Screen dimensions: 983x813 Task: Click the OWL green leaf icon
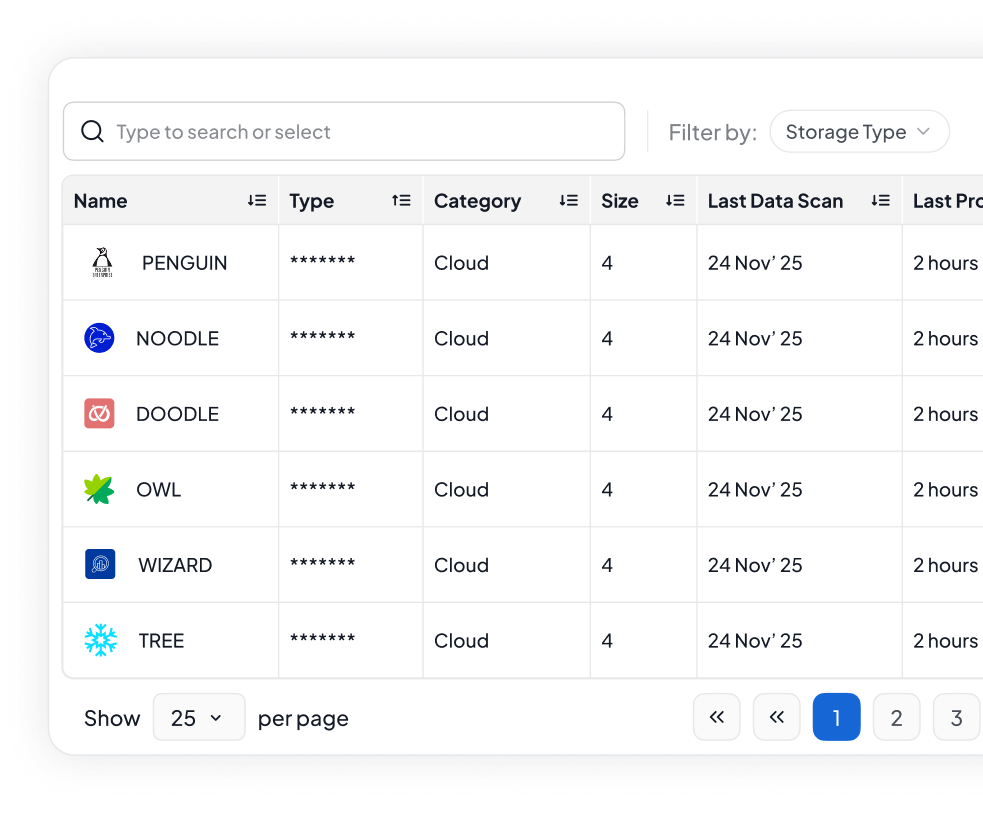[x=99, y=490]
